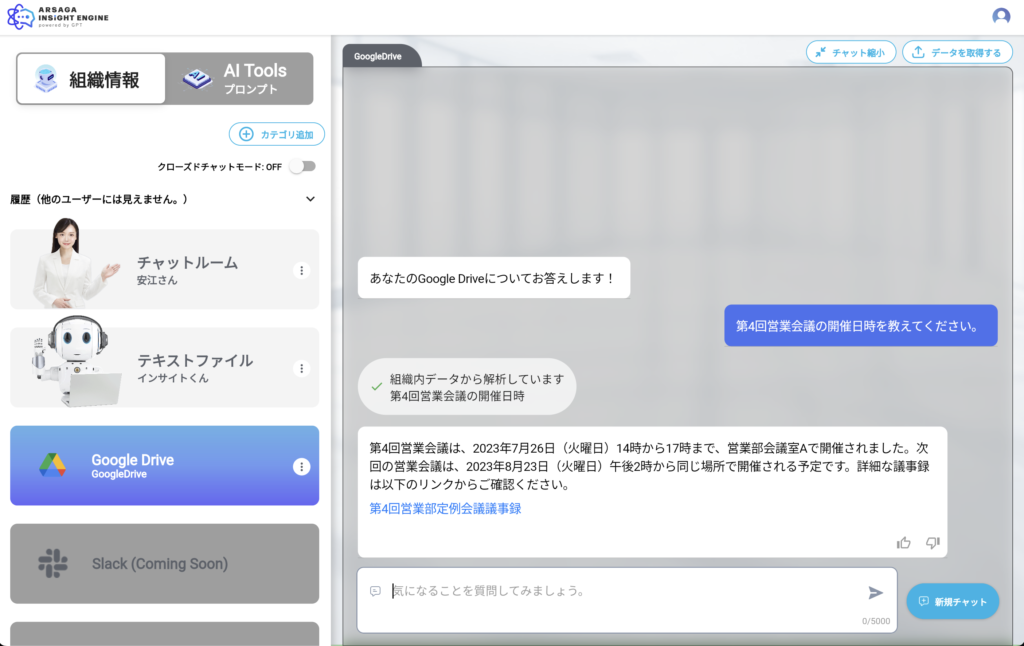The width and height of the screenshot is (1024, 646).
Task: Open options menu for Google Drive card
Action: 301,466
